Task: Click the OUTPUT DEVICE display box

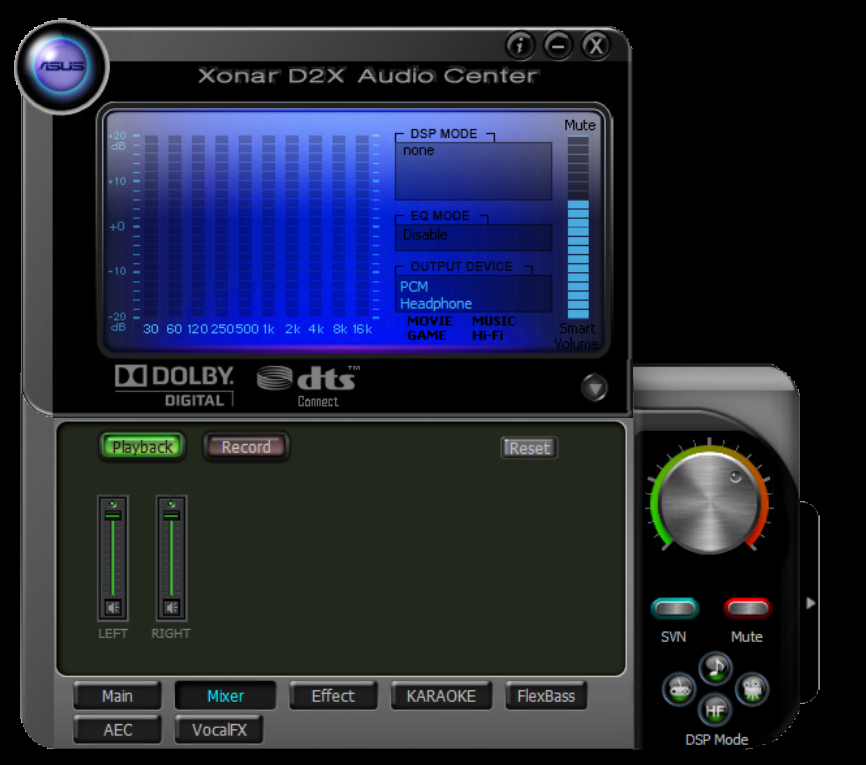Action: [473, 293]
